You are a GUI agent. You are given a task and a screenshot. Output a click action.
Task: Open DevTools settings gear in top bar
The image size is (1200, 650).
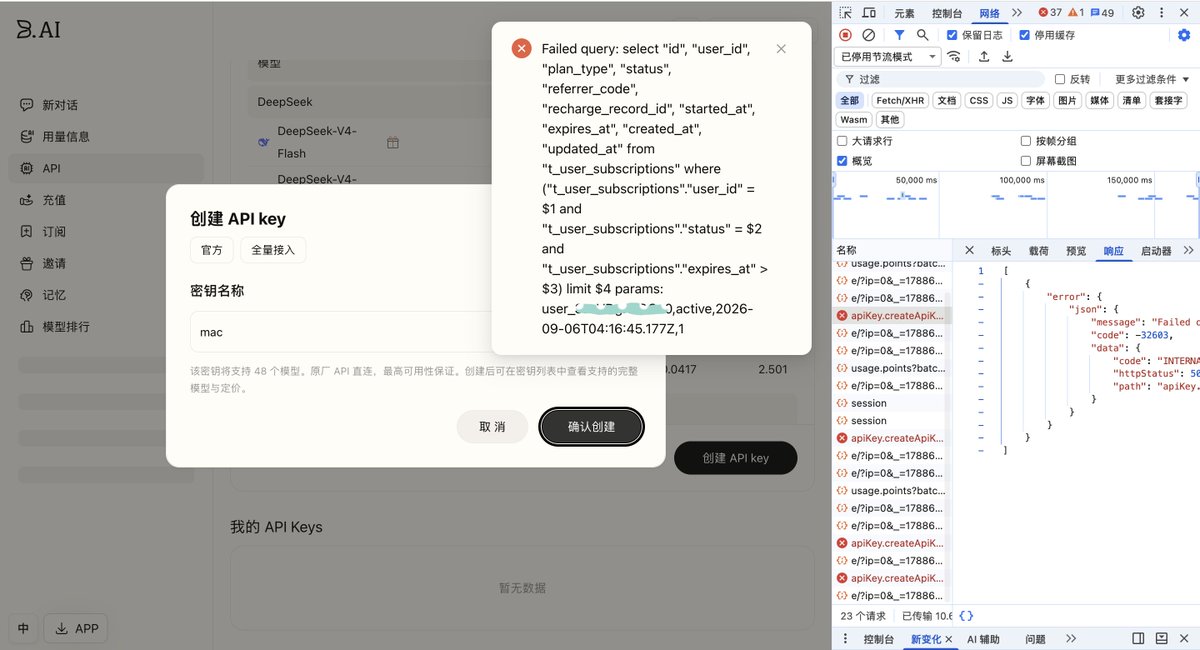pyautogui.click(x=1138, y=13)
